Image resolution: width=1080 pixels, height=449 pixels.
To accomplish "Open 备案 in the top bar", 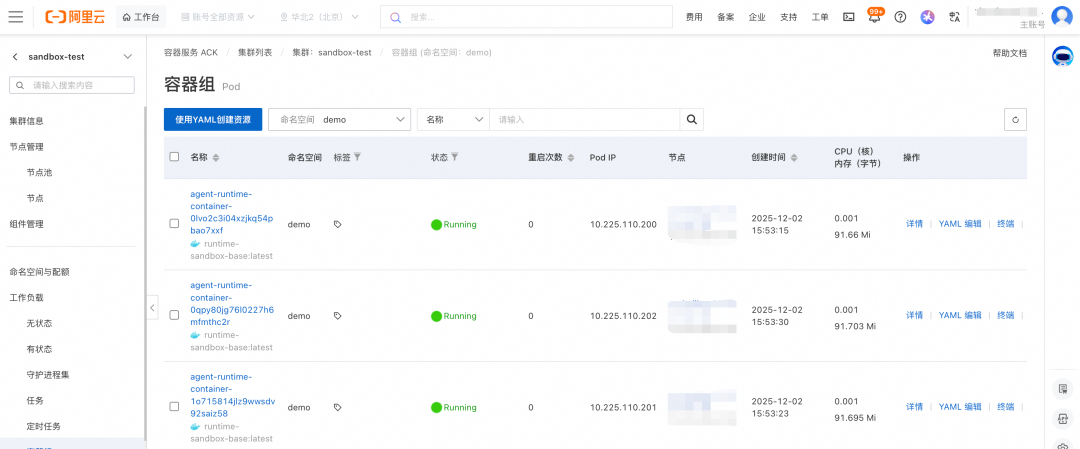I will pos(725,17).
